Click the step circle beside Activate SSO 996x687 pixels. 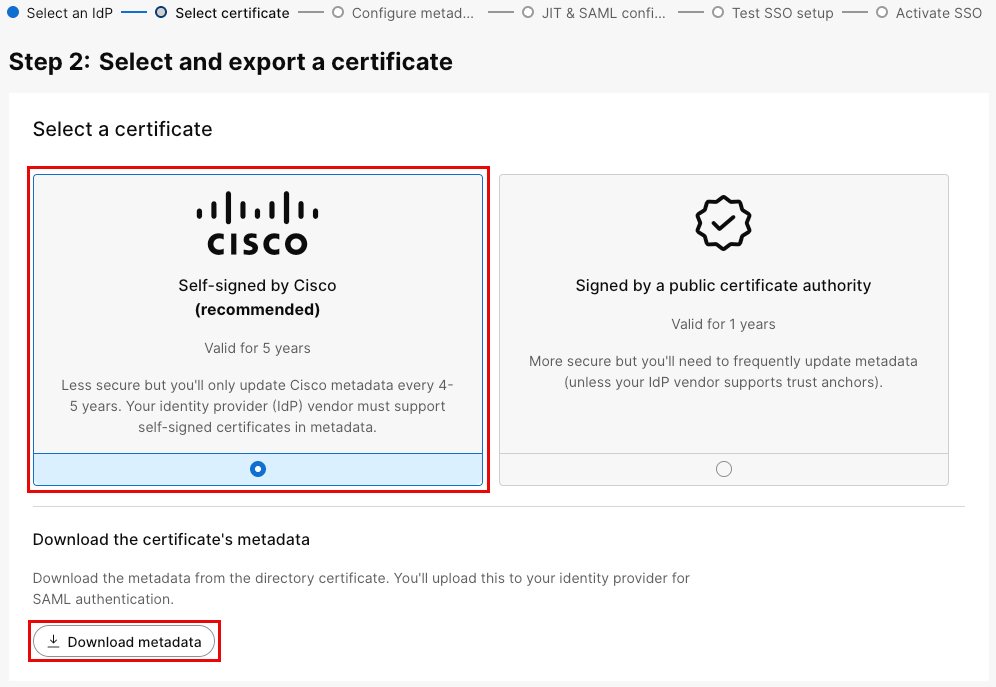click(x=882, y=13)
